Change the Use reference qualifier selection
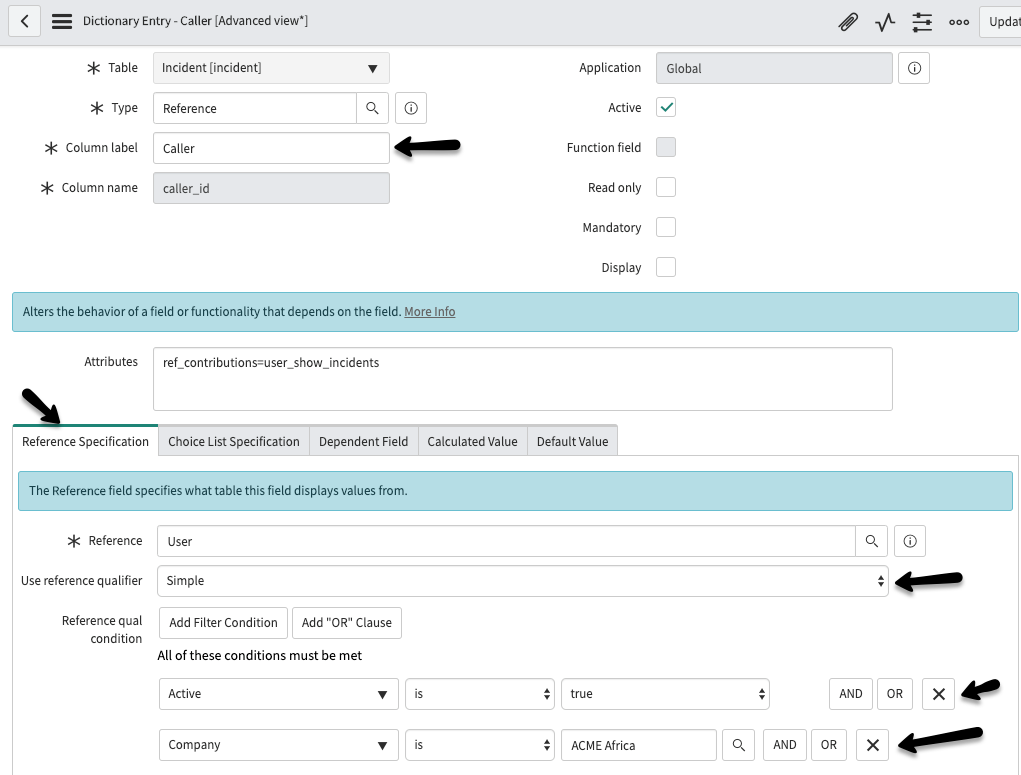 [x=521, y=580]
